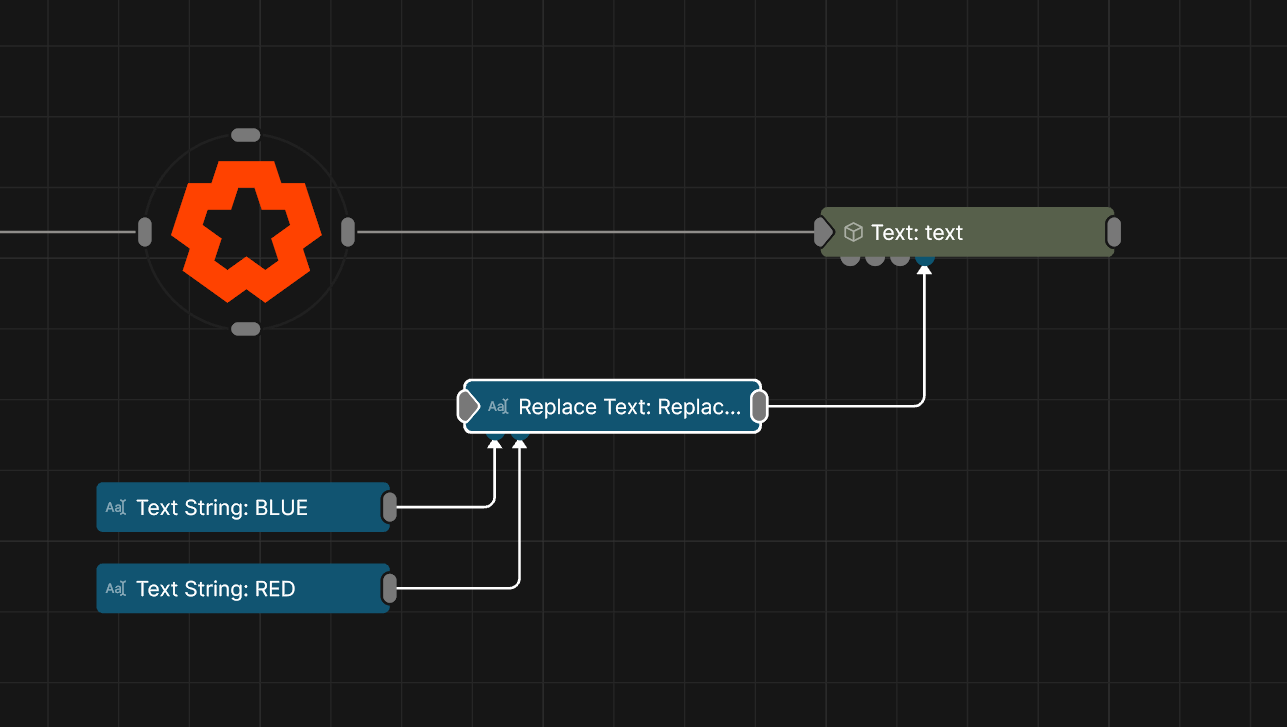Click the top port of the orange node

point(245,135)
